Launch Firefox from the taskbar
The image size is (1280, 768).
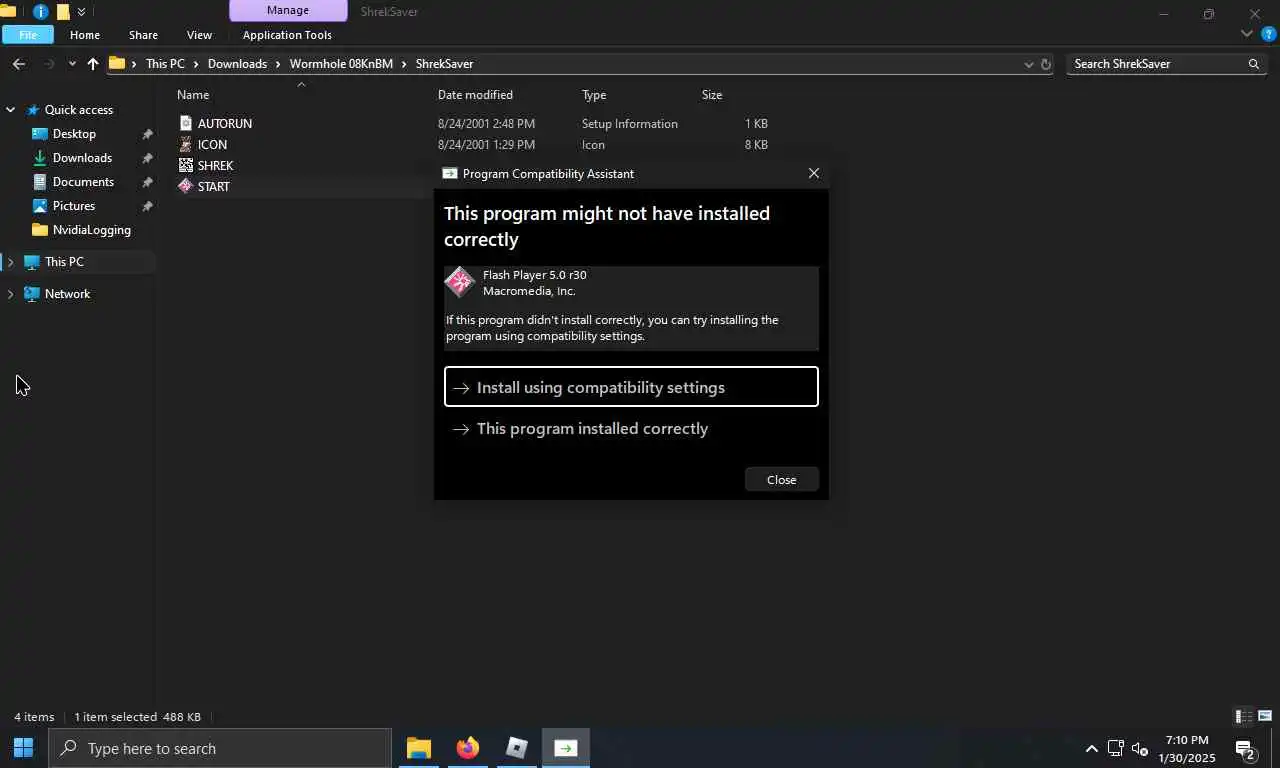467,748
